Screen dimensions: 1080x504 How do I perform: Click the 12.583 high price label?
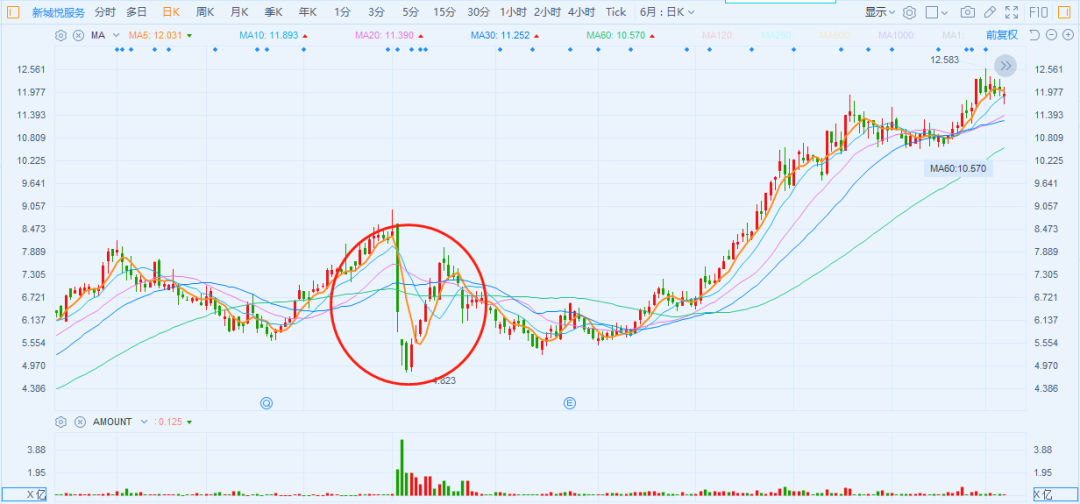point(944,60)
